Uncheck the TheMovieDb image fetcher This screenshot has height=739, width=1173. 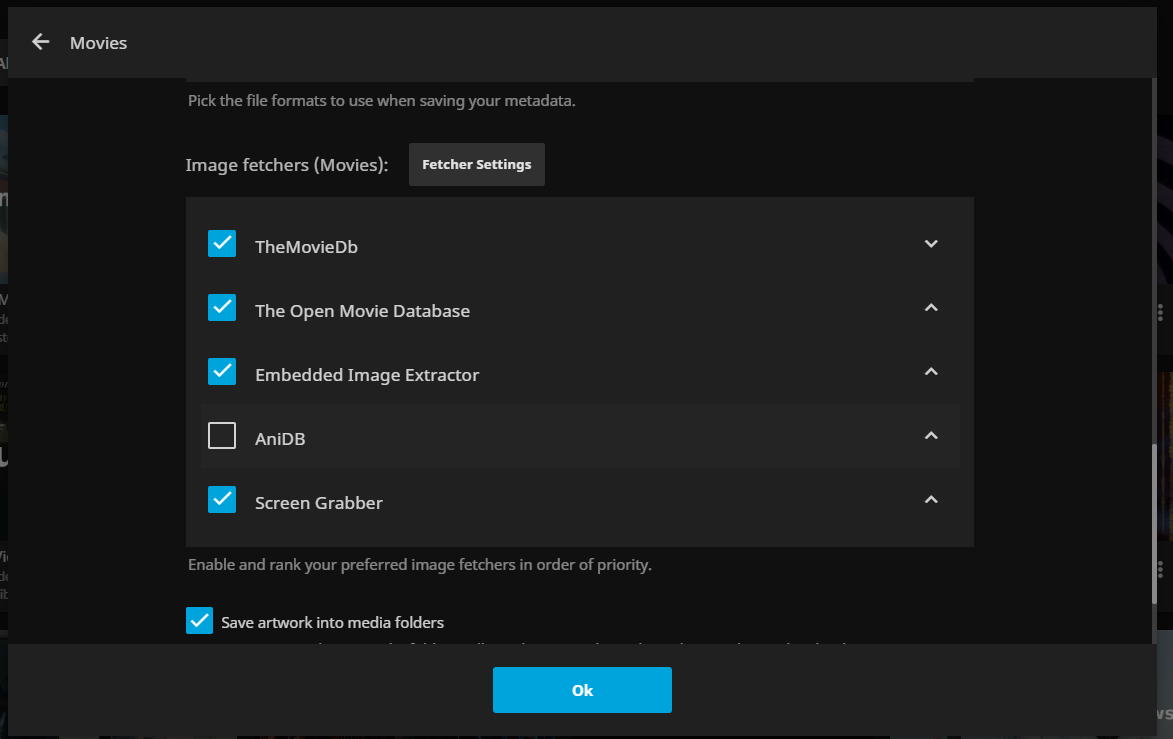click(222, 244)
